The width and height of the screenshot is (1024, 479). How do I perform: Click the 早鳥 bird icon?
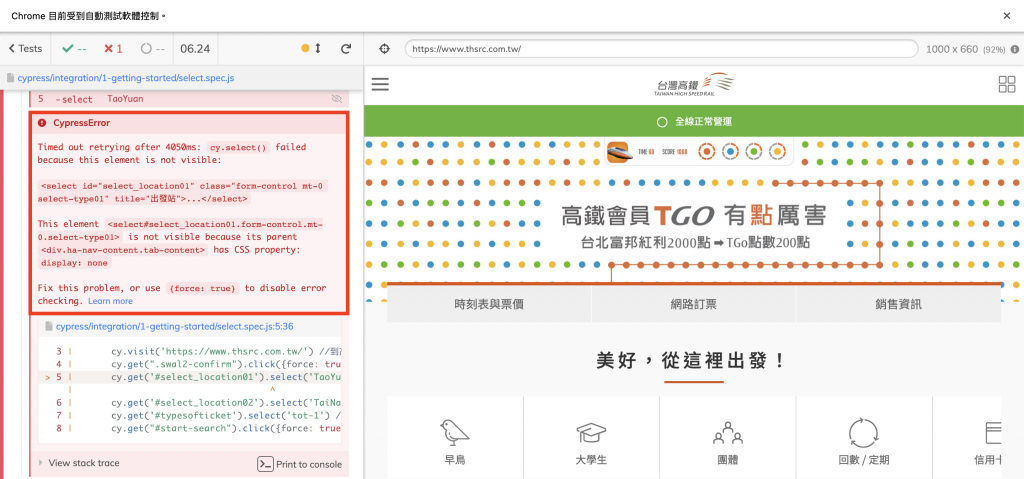tap(455, 433)
